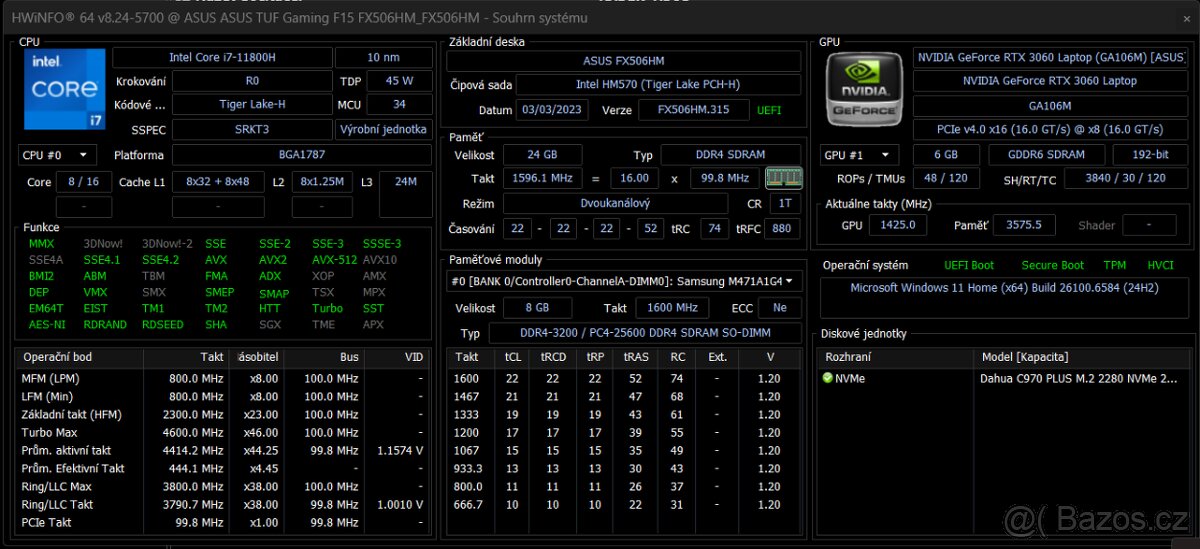Open the GPU #1 selector dropdown
The image size is (1200, 549).
pos(857,155)
